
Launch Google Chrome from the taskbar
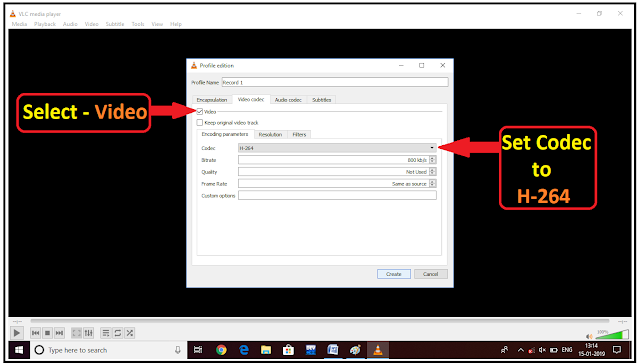[221, 350]
